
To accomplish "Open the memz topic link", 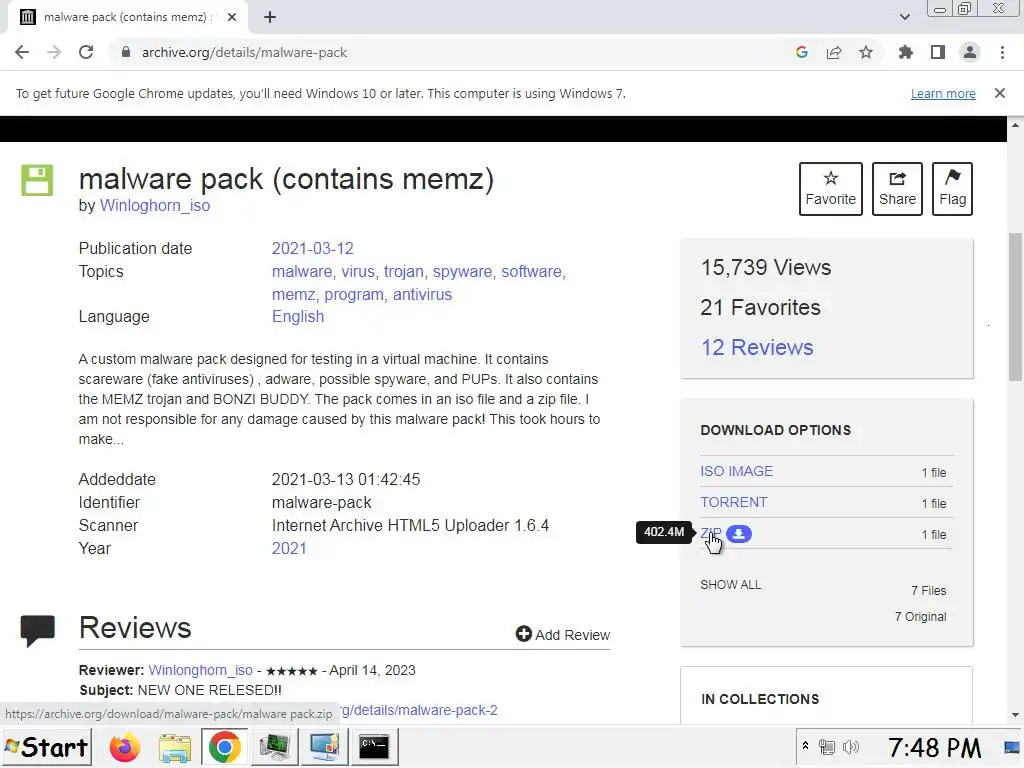I will 293,294.
